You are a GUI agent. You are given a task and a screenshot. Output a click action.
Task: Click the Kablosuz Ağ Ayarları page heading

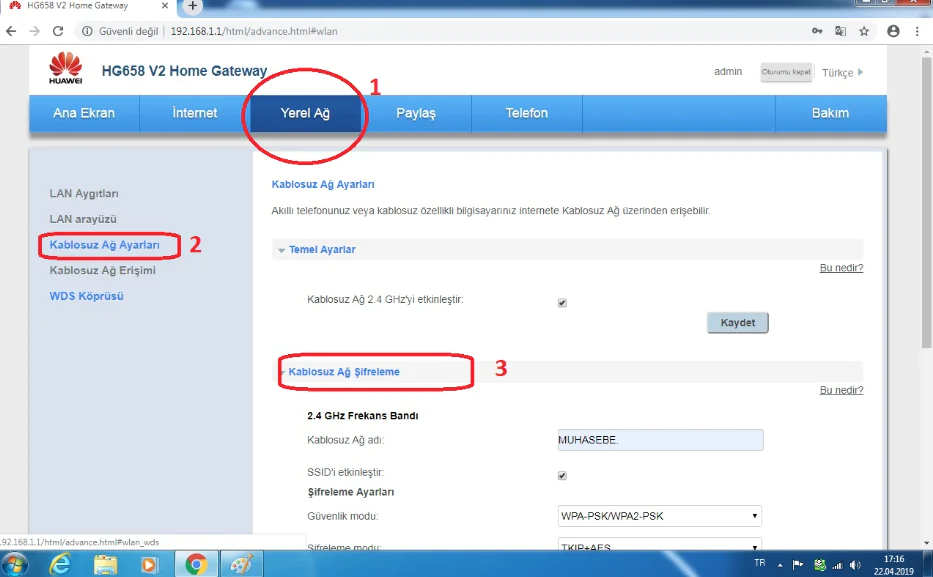pyautogui.click(x=323, y=184)
